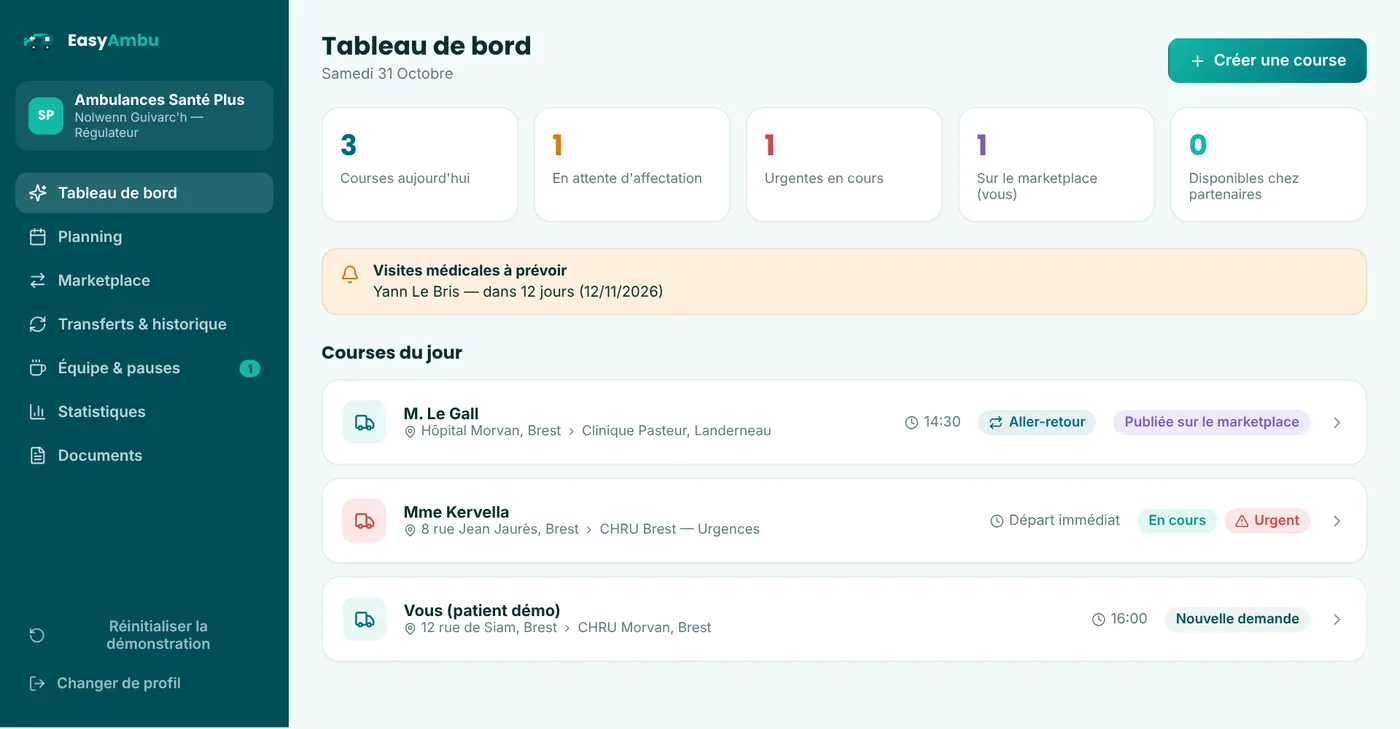Click Changer de profil
Screen dimensions: 1400x729
144,683
